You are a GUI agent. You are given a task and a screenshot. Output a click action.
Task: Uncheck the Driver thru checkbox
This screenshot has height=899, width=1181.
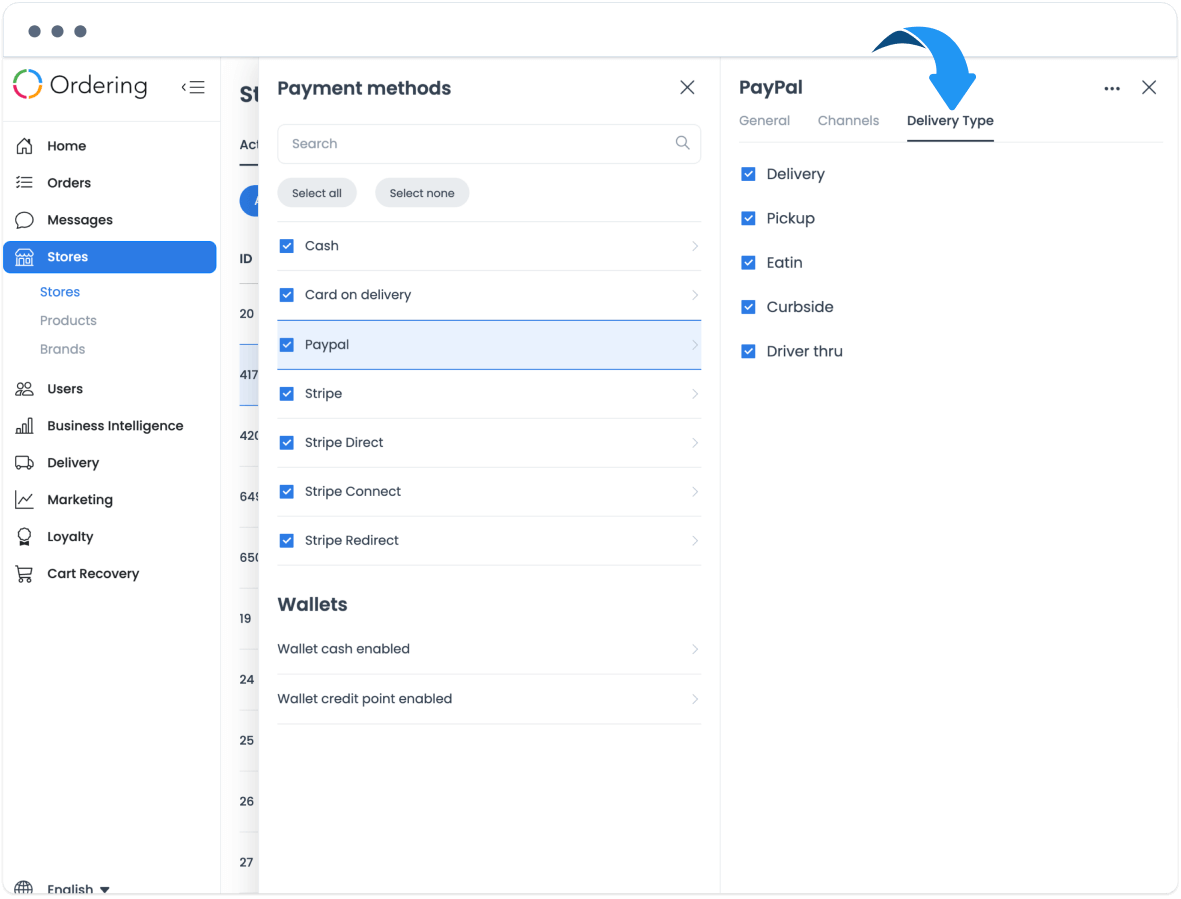[748, 352]
